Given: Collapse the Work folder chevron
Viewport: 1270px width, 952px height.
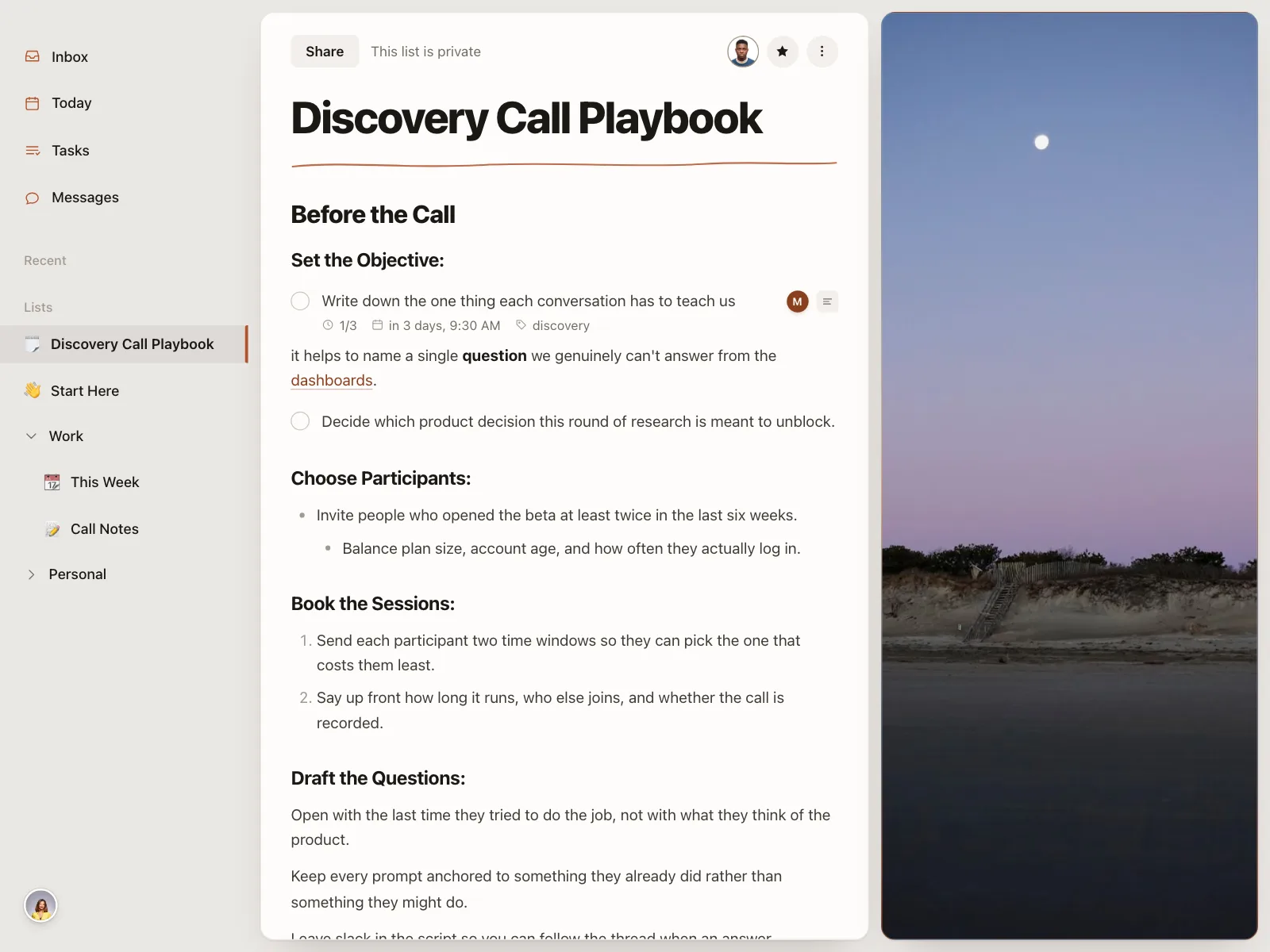Looking at the screenshot, I should point(32,436).
